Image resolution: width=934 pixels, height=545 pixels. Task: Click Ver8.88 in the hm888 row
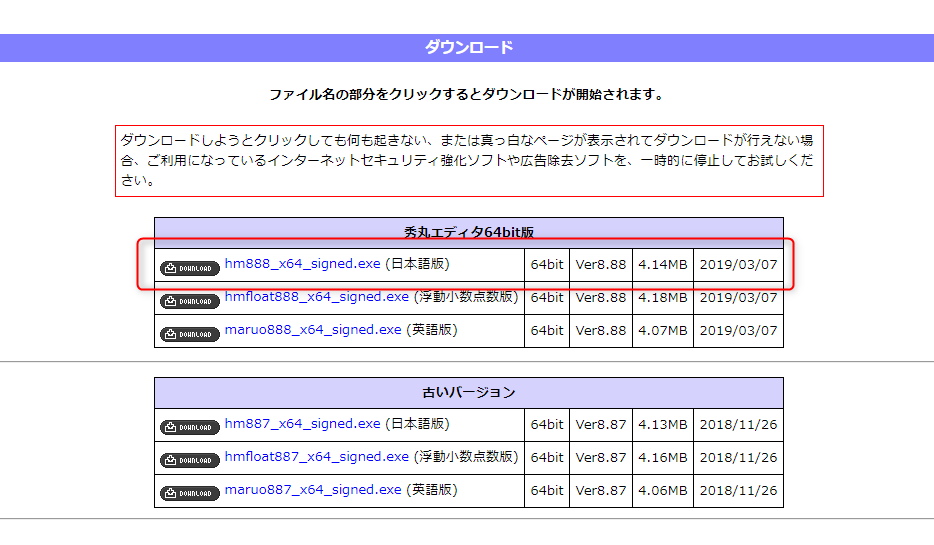tap(600, 264)
